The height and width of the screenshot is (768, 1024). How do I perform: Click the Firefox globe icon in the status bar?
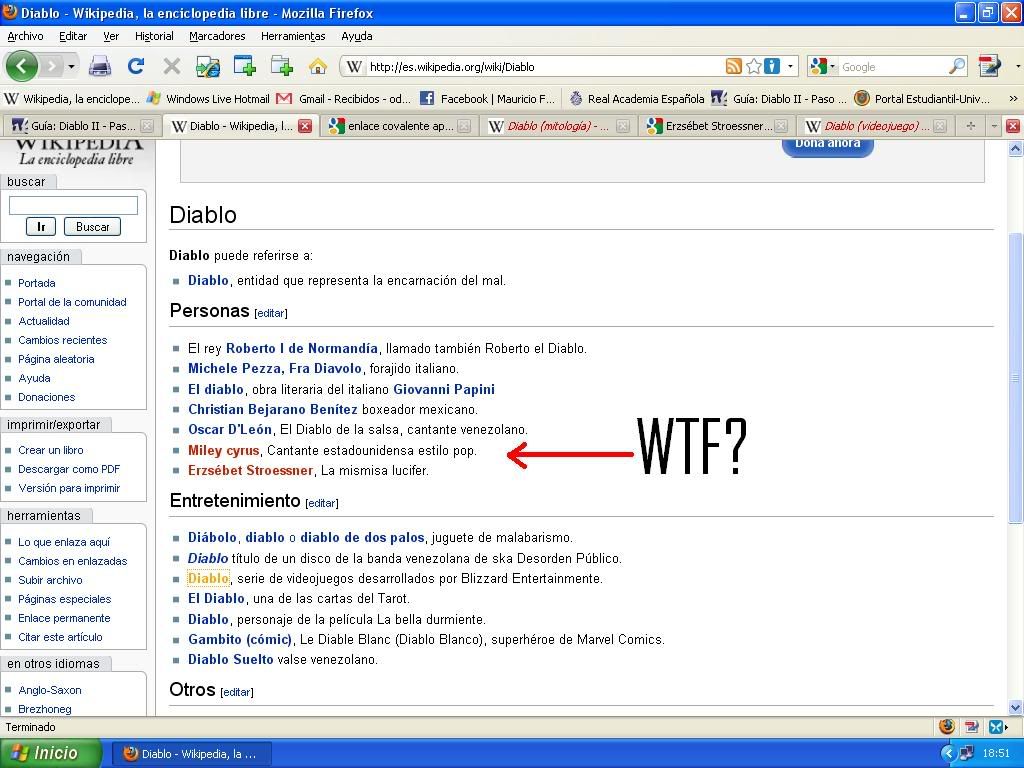point(946,726)
